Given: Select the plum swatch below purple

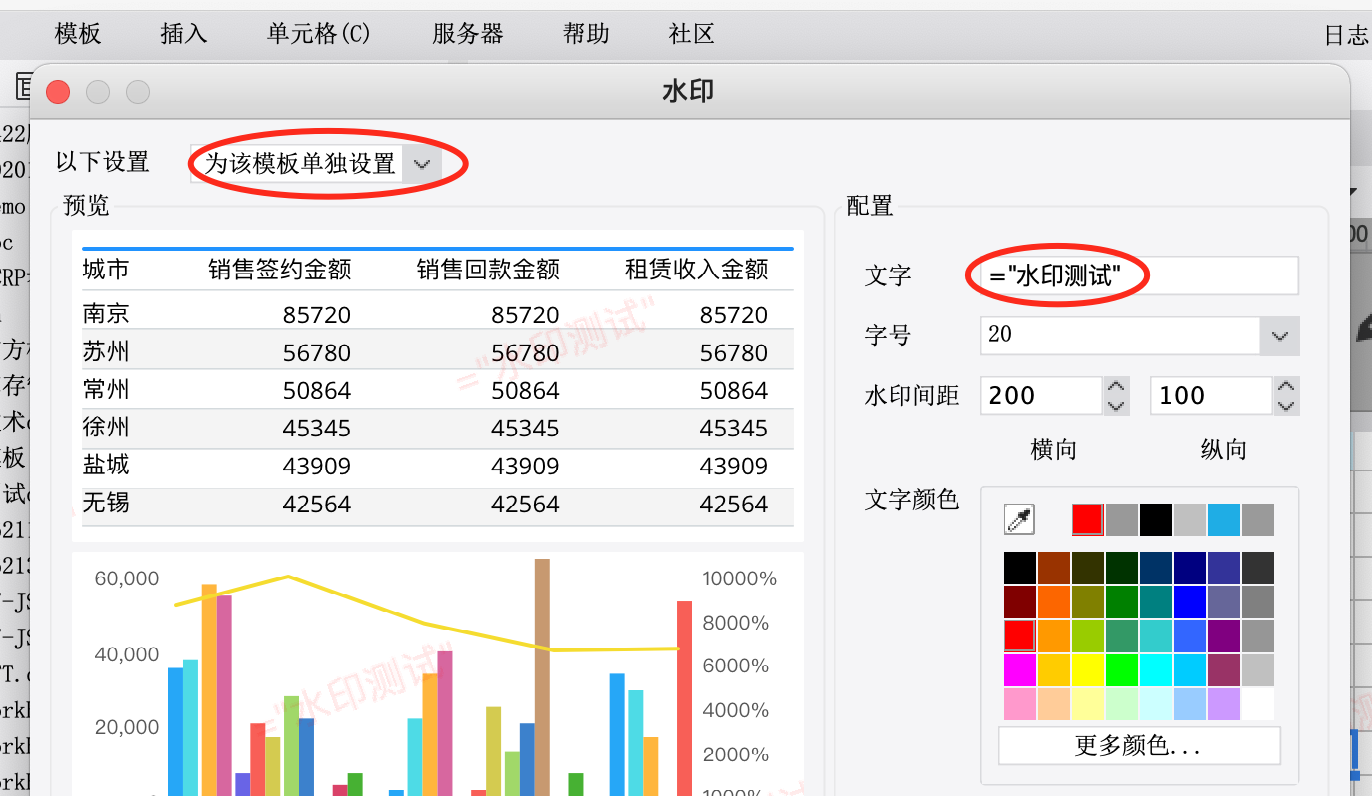Looking at the screenshot, I should 1224,670.
